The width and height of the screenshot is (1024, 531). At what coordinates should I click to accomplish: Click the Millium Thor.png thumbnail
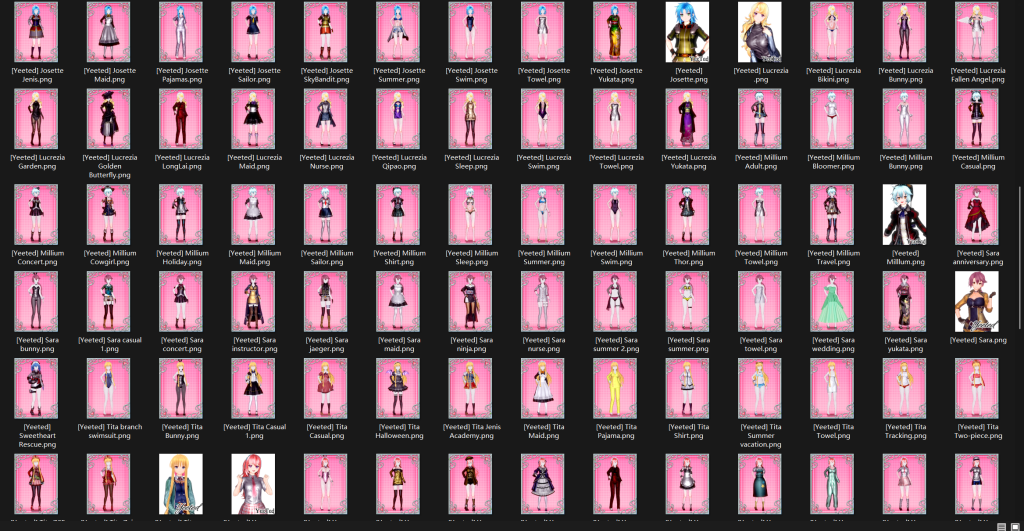(688, 215)
